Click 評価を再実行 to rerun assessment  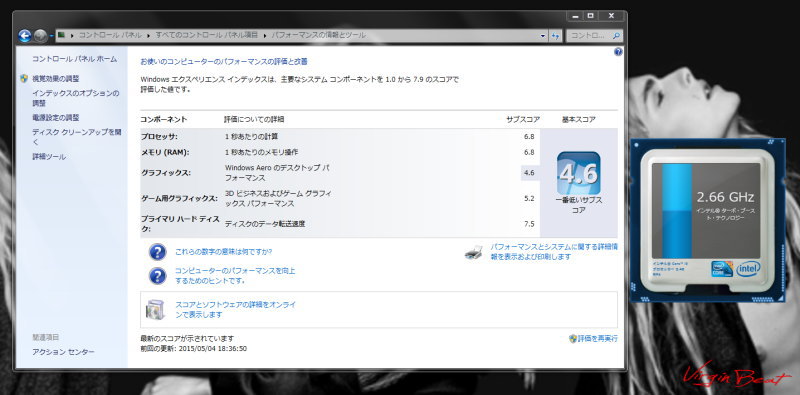click(x=597, y=338)
